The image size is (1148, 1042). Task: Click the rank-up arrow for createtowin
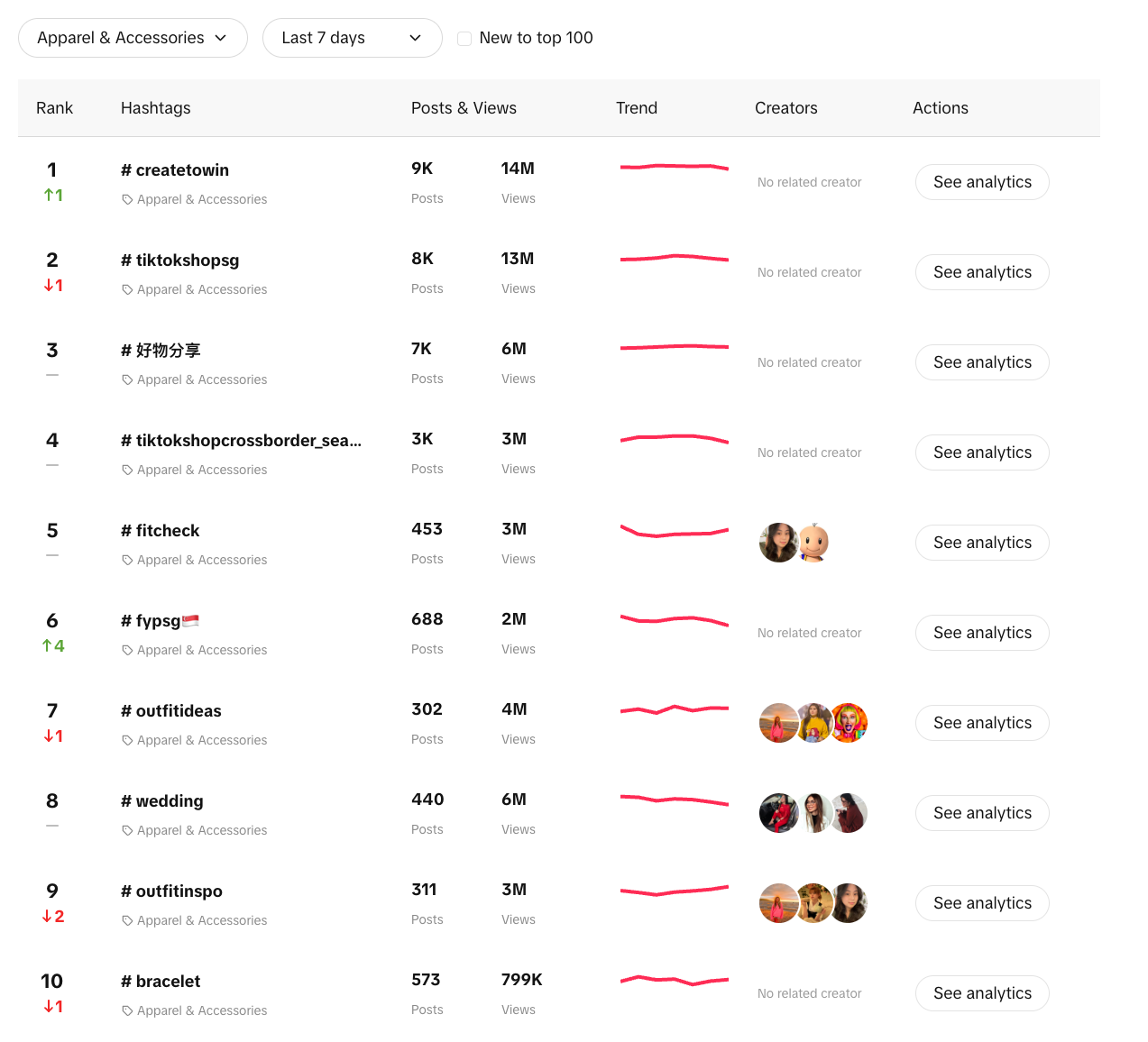coord(49,195)
